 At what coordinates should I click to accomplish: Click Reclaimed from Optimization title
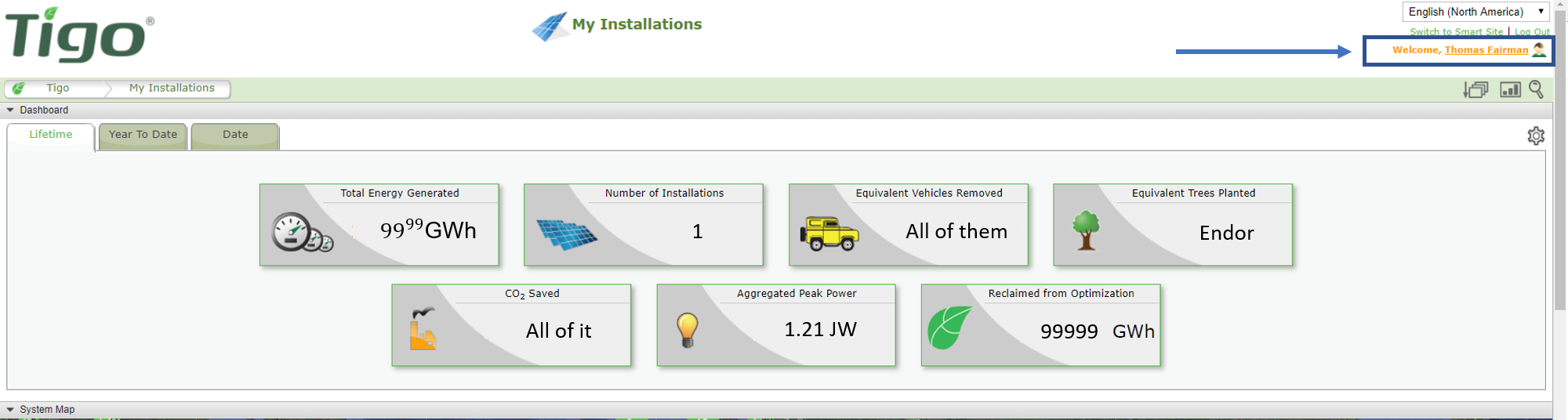pos(1061,293)
